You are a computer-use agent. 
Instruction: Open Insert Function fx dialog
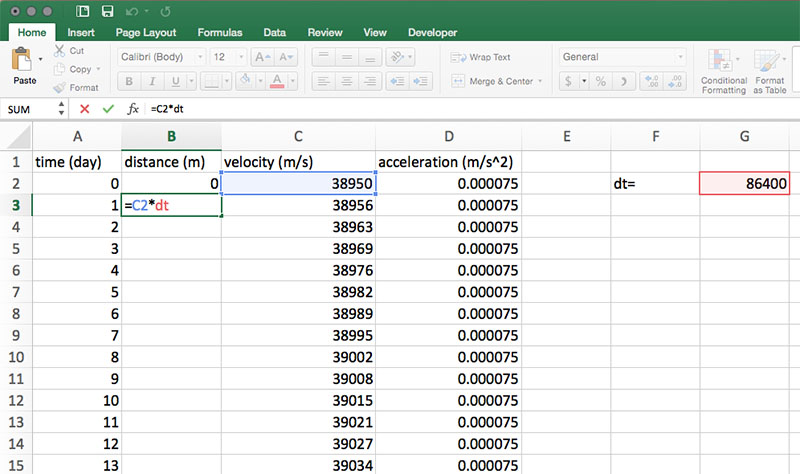point(133,108)
